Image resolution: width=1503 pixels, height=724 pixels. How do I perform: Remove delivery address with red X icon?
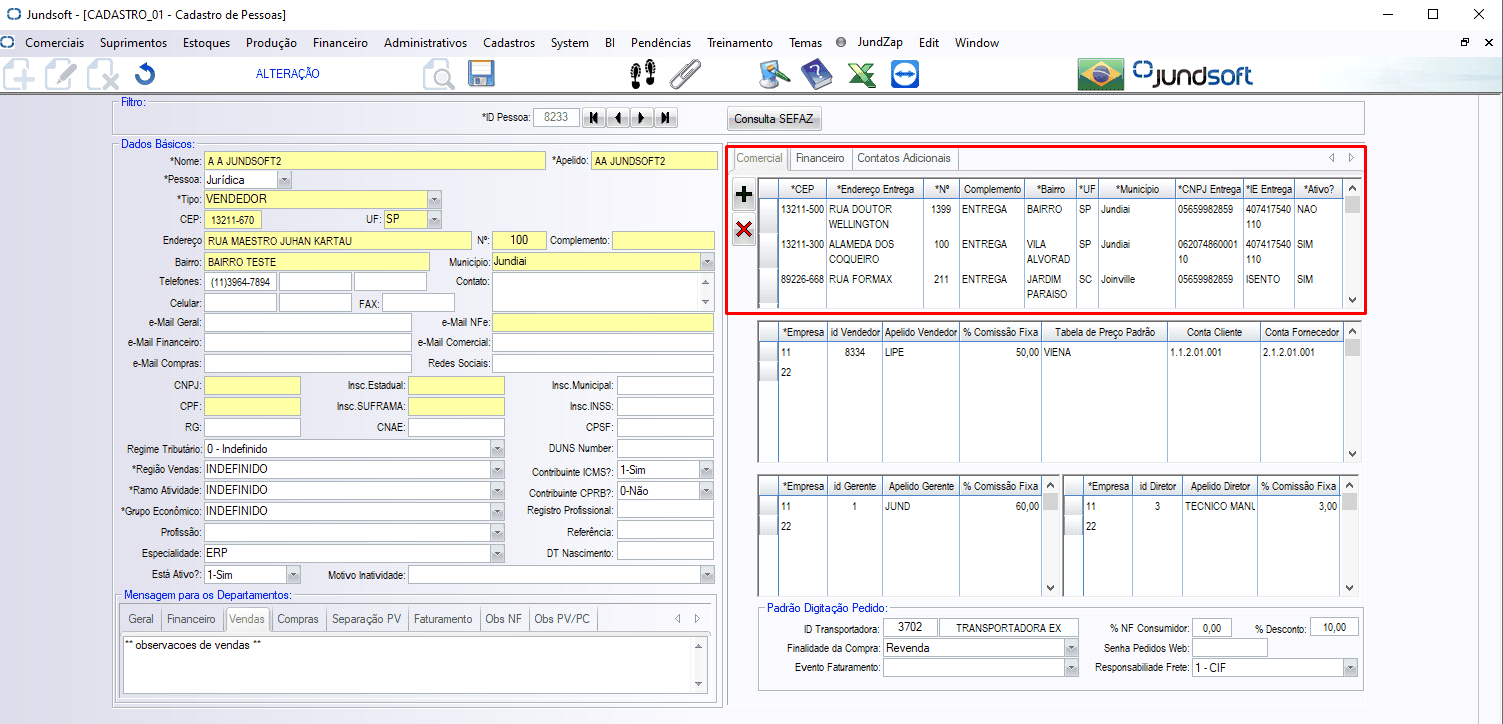click(744, 231)
